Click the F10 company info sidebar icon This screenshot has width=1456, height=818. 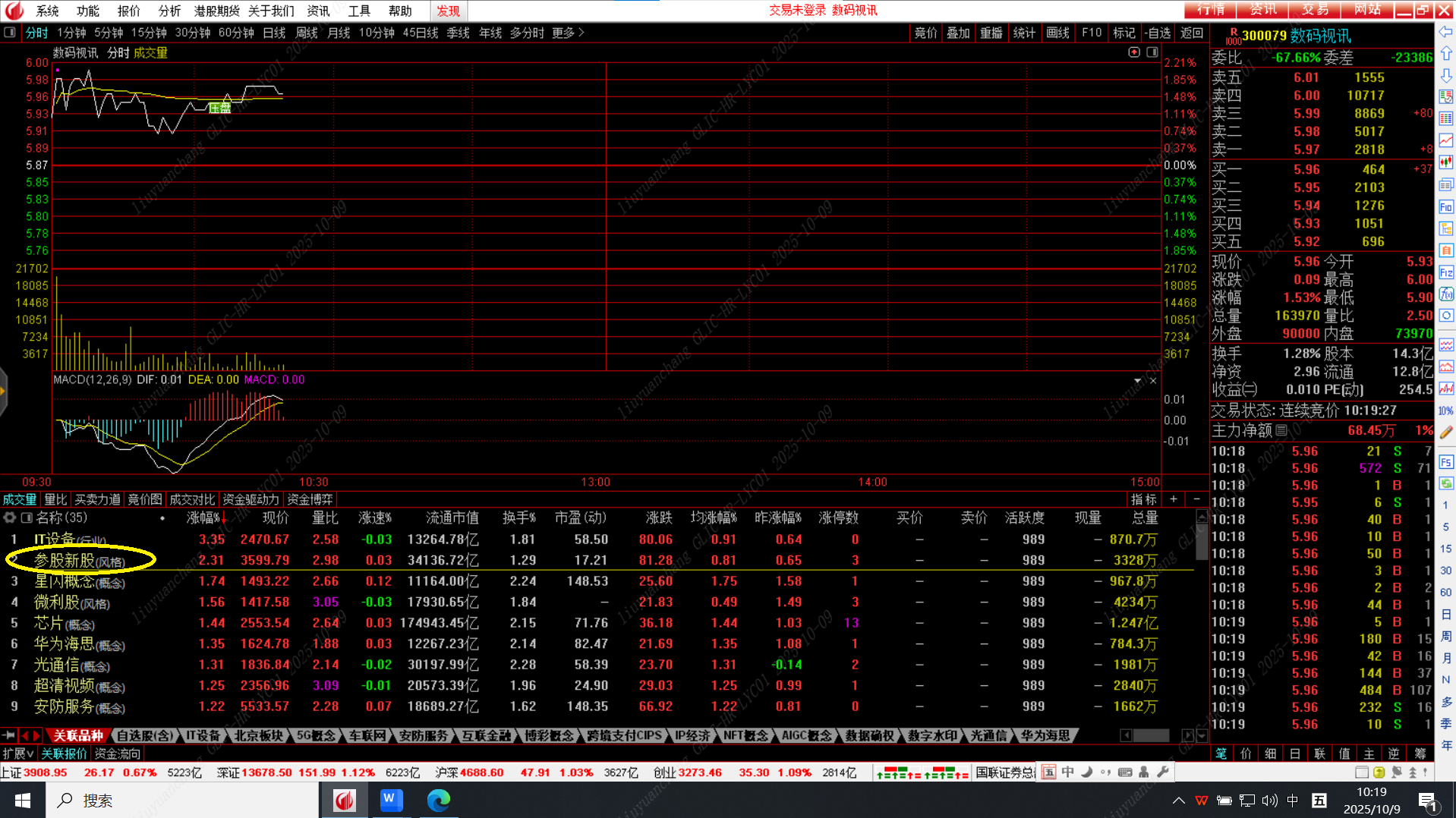tap(1445, 206)
